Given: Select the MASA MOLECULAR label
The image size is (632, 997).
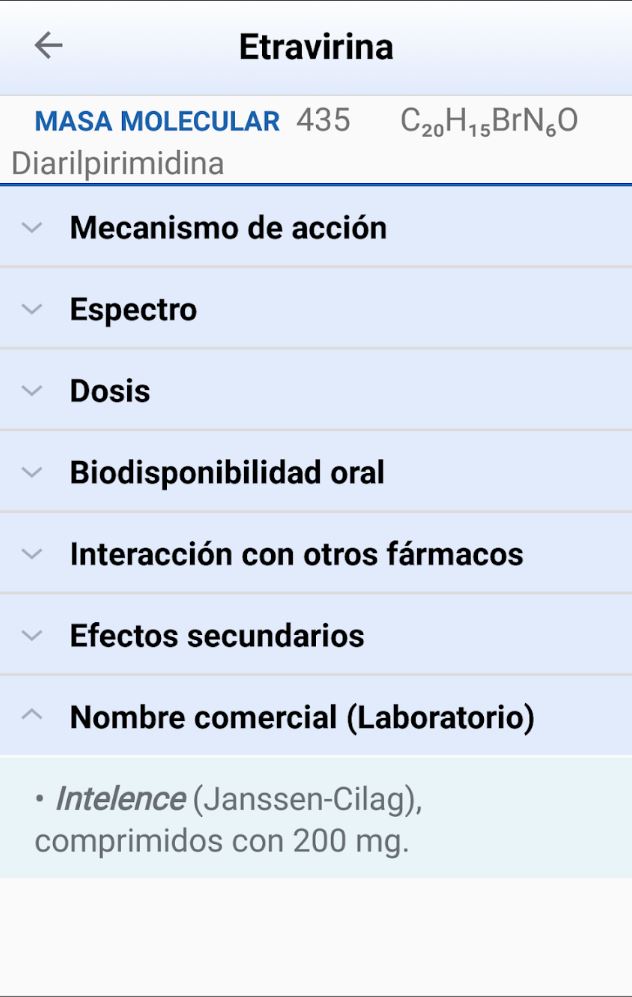Looking at the screenshot, I should point(156,120).
